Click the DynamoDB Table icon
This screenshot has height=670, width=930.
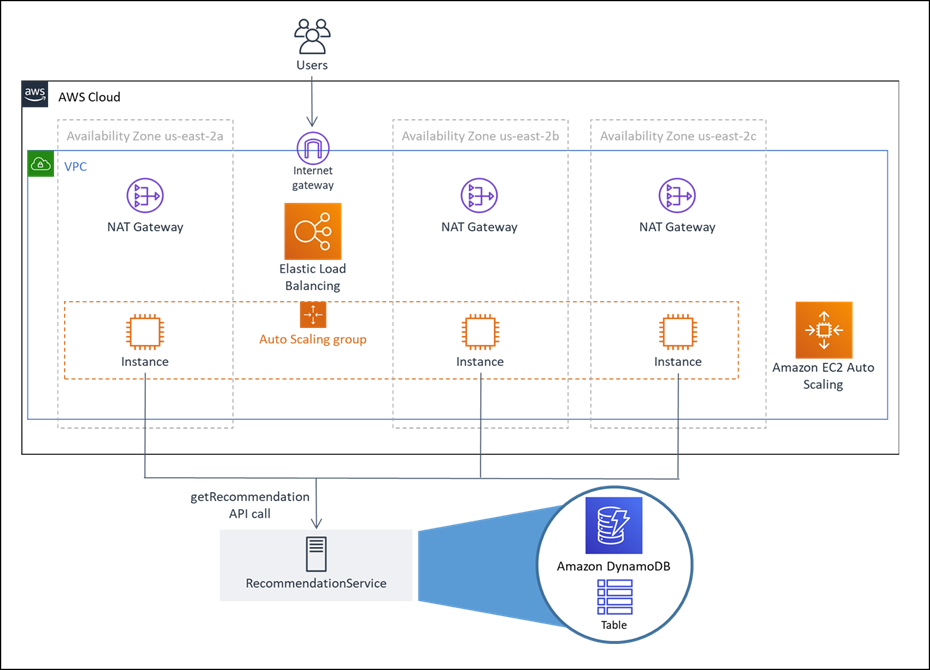coord(614,597)
